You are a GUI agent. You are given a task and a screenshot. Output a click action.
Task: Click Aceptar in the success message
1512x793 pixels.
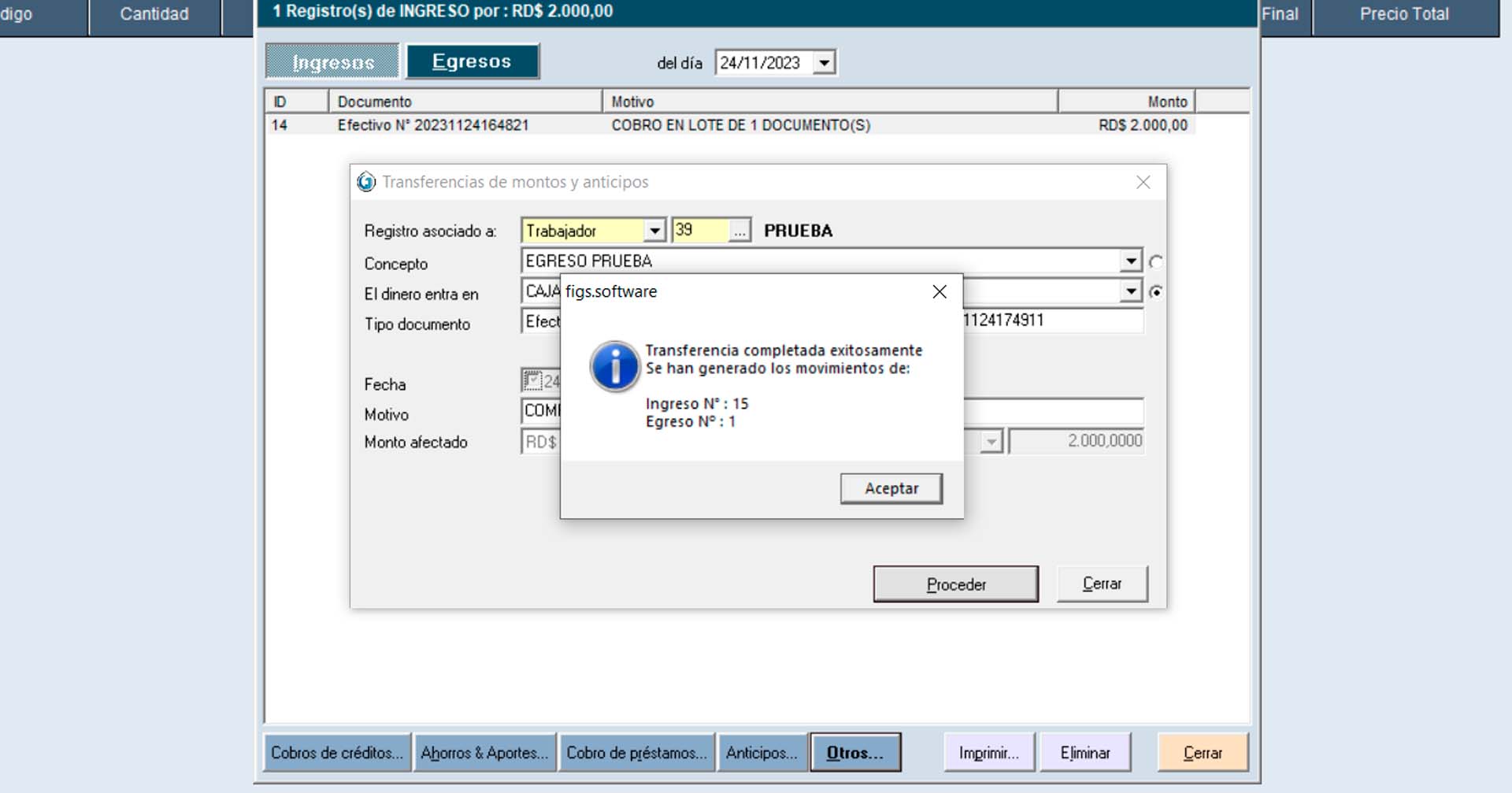coord(891,488)
